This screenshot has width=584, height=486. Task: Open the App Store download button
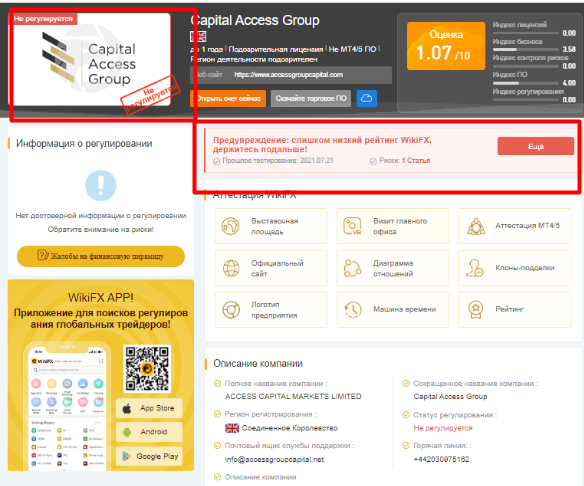click(x=149, y=409)
